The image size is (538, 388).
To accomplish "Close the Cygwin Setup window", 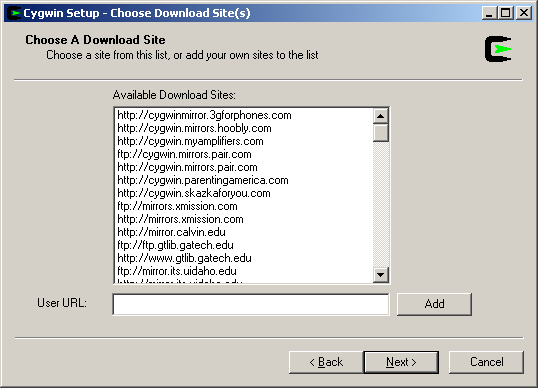I will (x=524, y=13).
